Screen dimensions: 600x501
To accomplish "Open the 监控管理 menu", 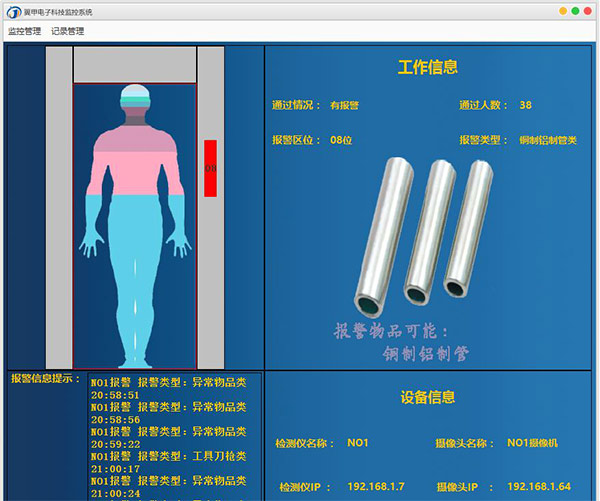I will pos(24,31).
